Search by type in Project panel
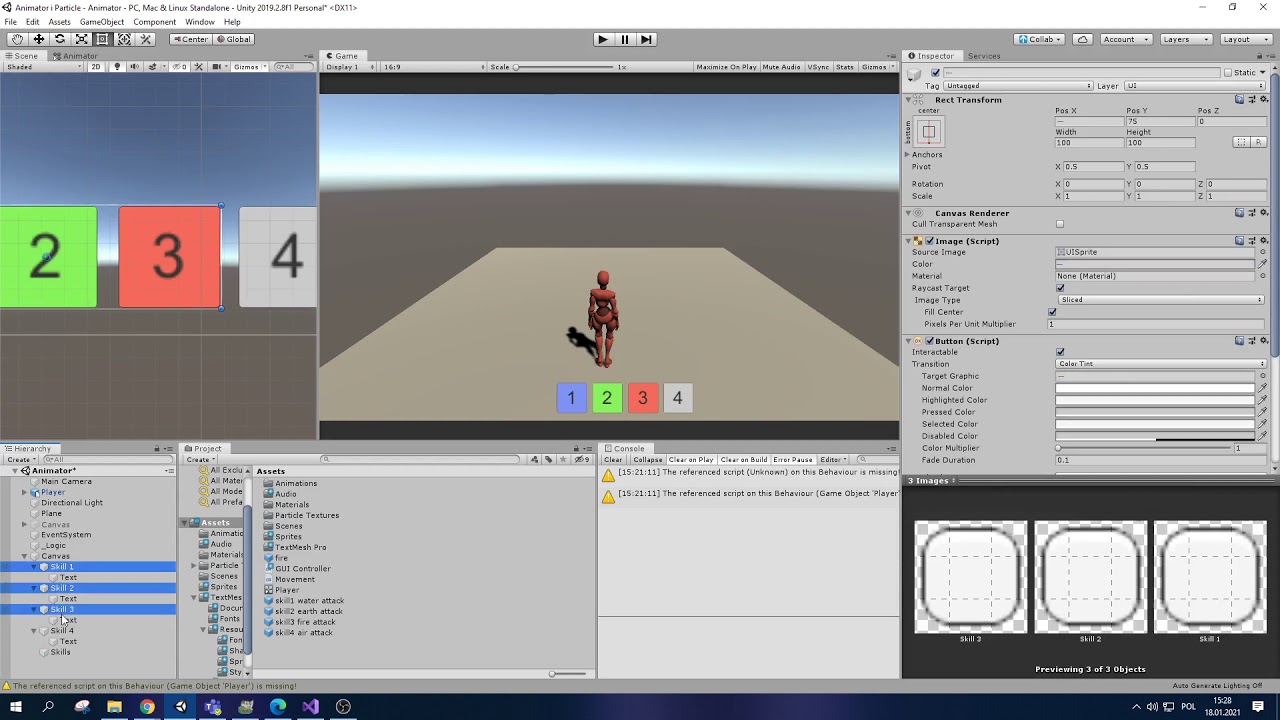The height and width of the screenshot is (720, 1280). [534, 459]
